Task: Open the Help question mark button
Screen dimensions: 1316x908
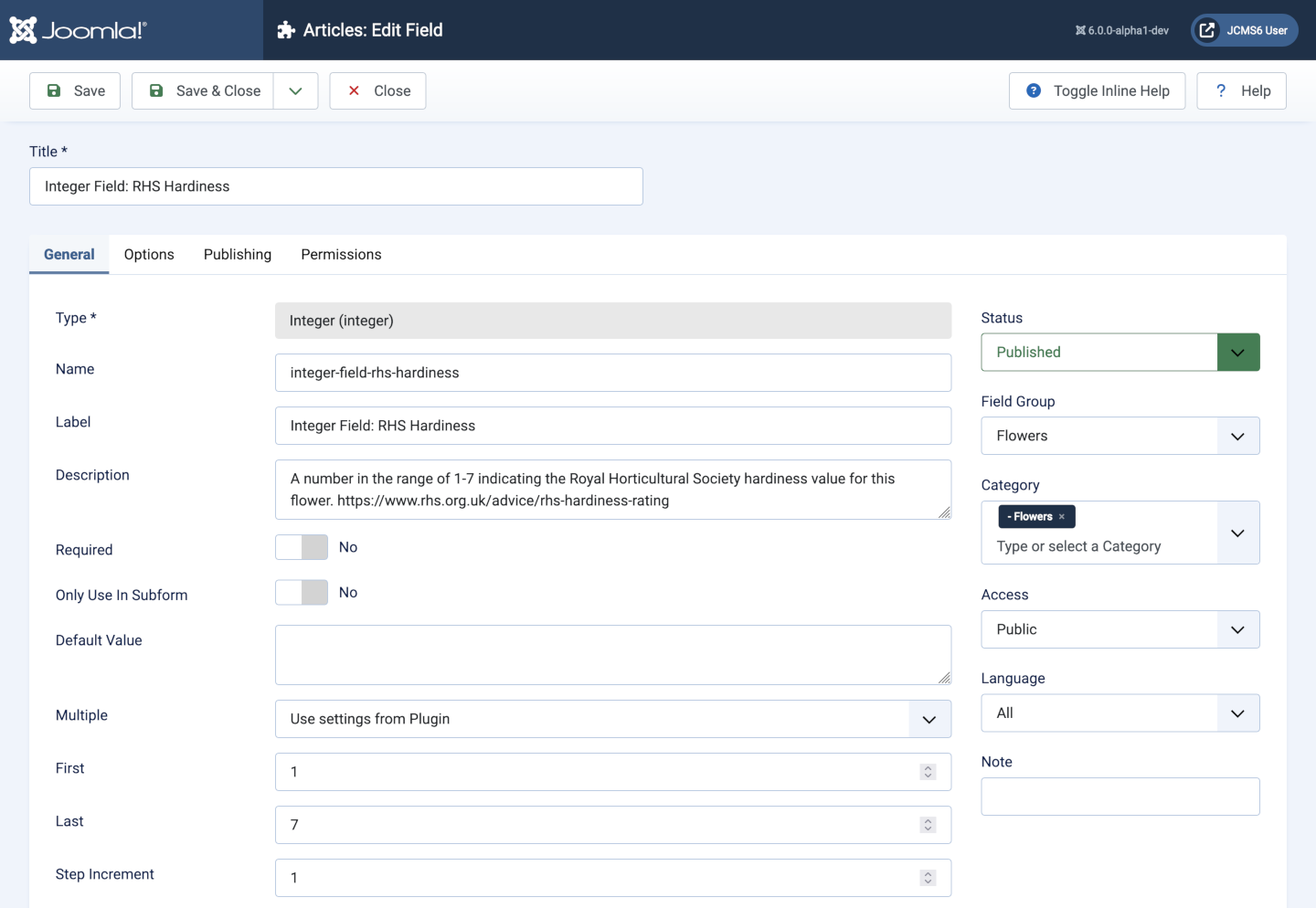Action: (x=1241, y=90)
